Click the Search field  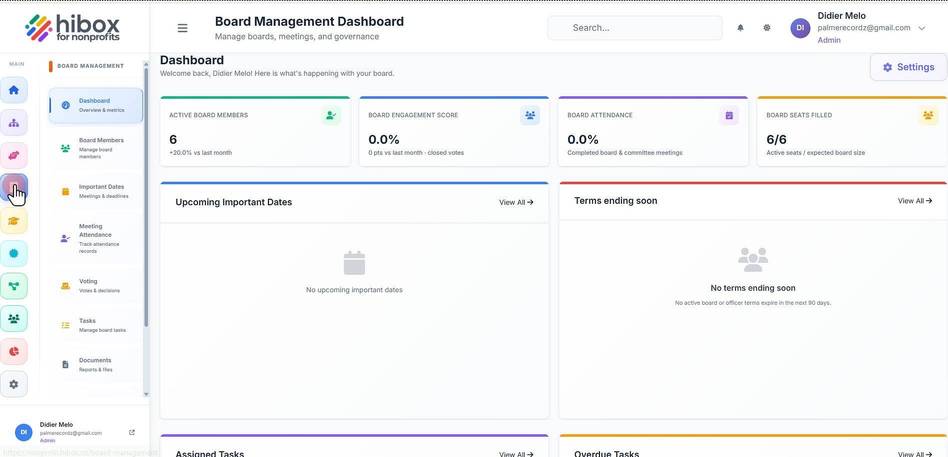point(635,28)
